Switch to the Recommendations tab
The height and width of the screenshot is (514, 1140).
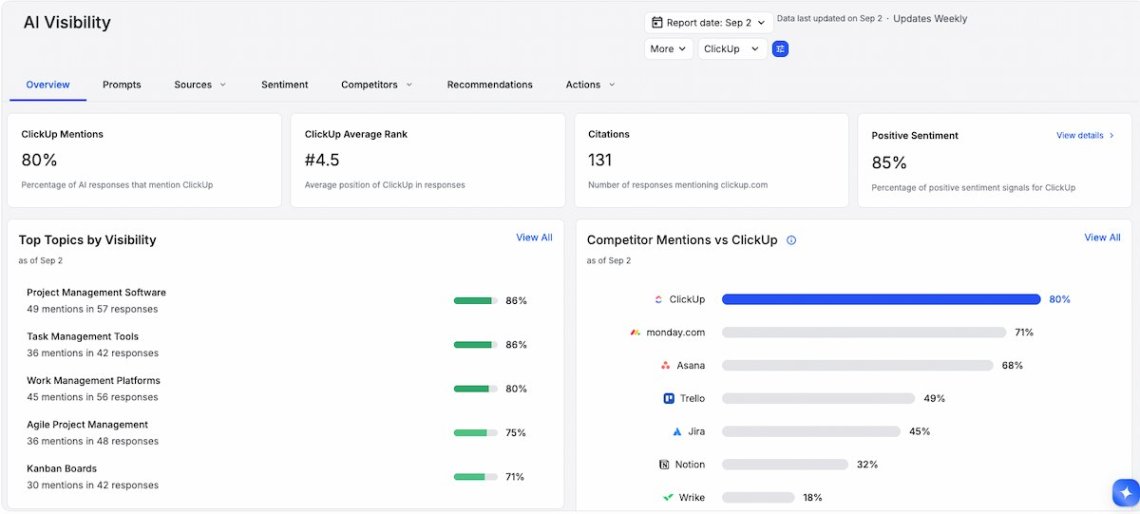[489, 84]
